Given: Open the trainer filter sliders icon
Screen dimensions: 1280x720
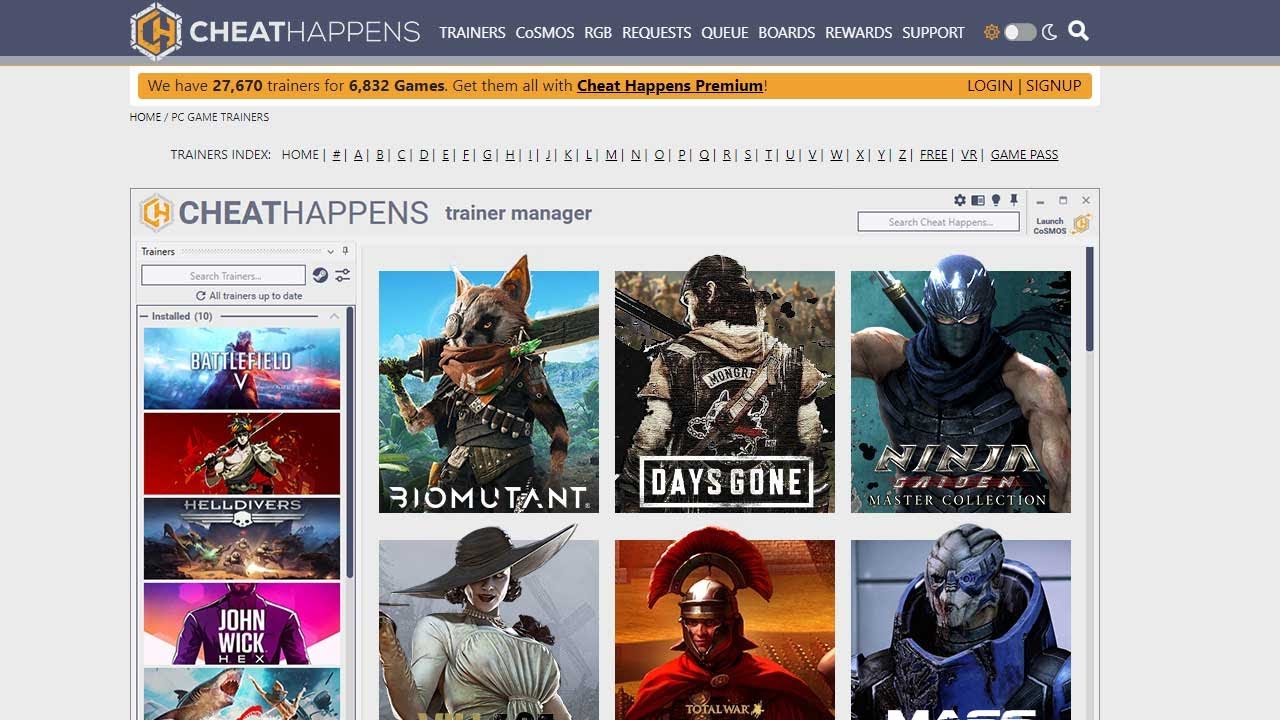Looking at the screenshot, I should coord(342,275).
